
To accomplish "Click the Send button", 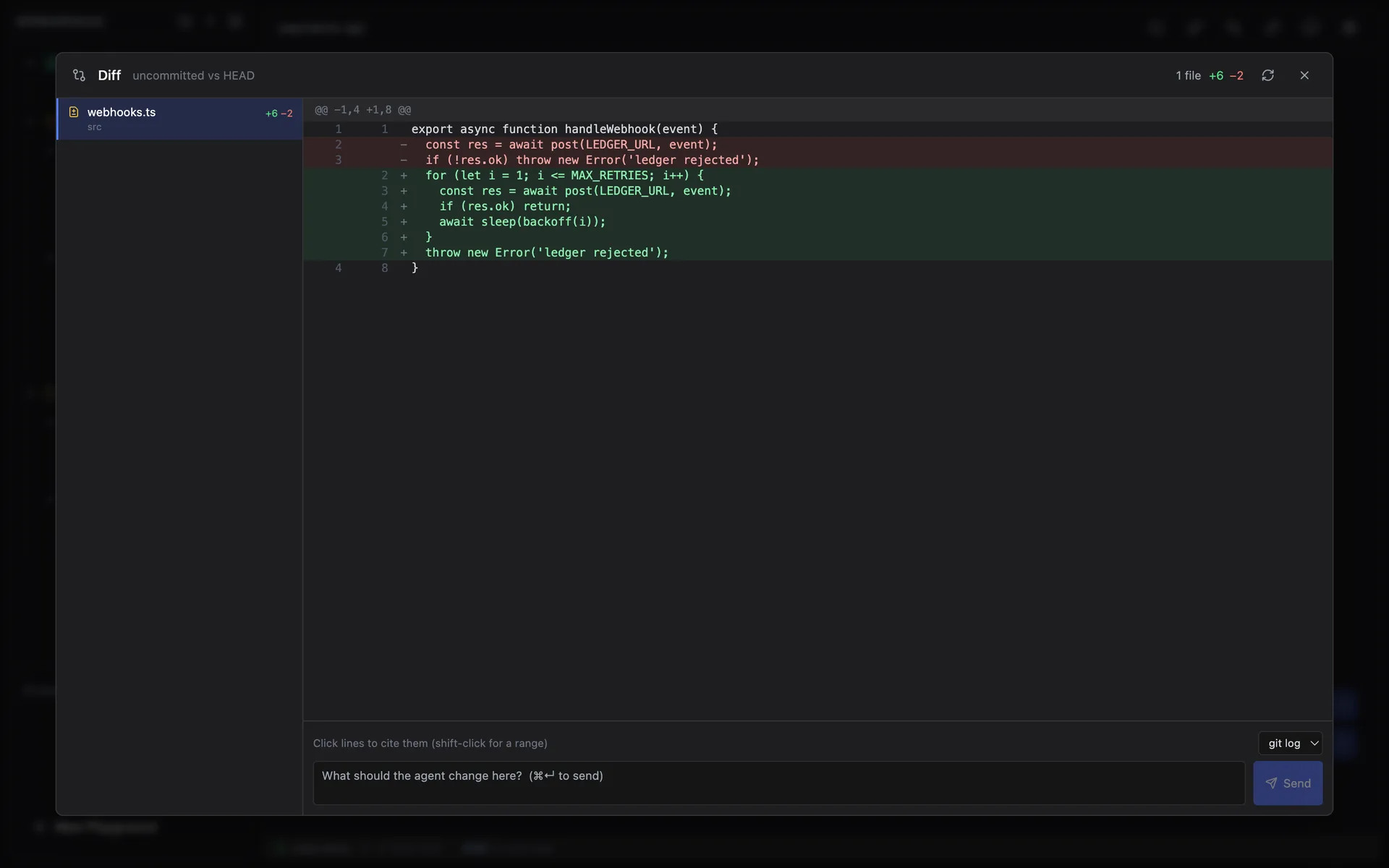I will click(x=1288, y=783).
